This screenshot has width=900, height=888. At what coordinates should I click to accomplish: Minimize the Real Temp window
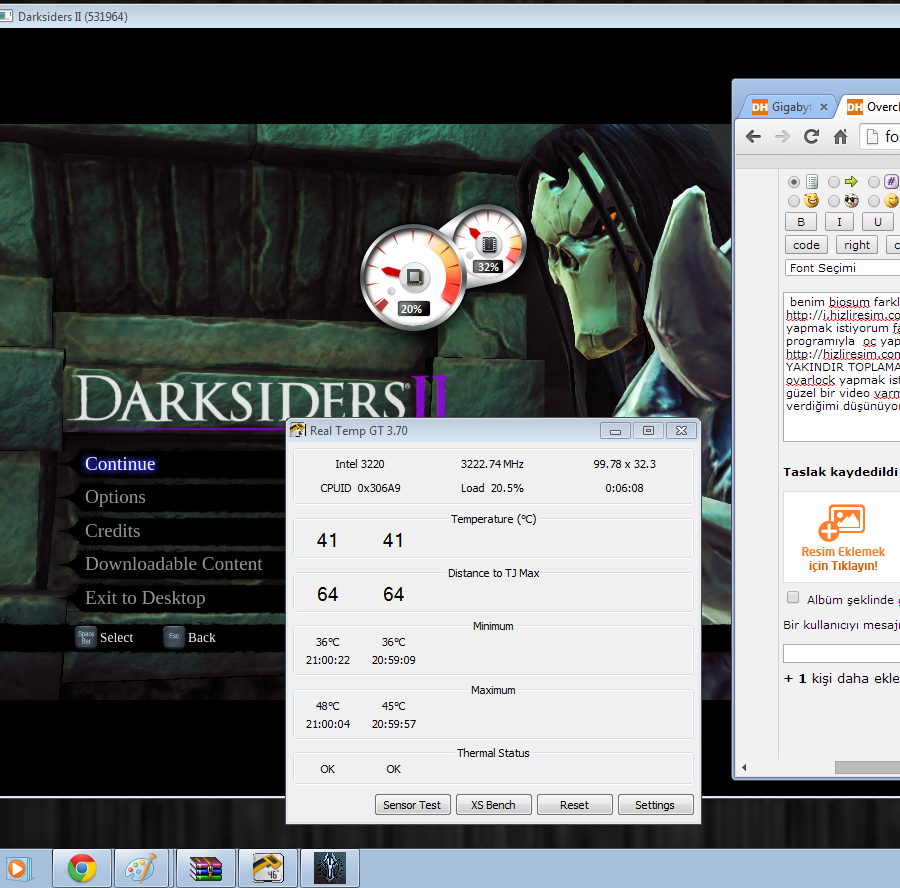[x=615, y=431]
